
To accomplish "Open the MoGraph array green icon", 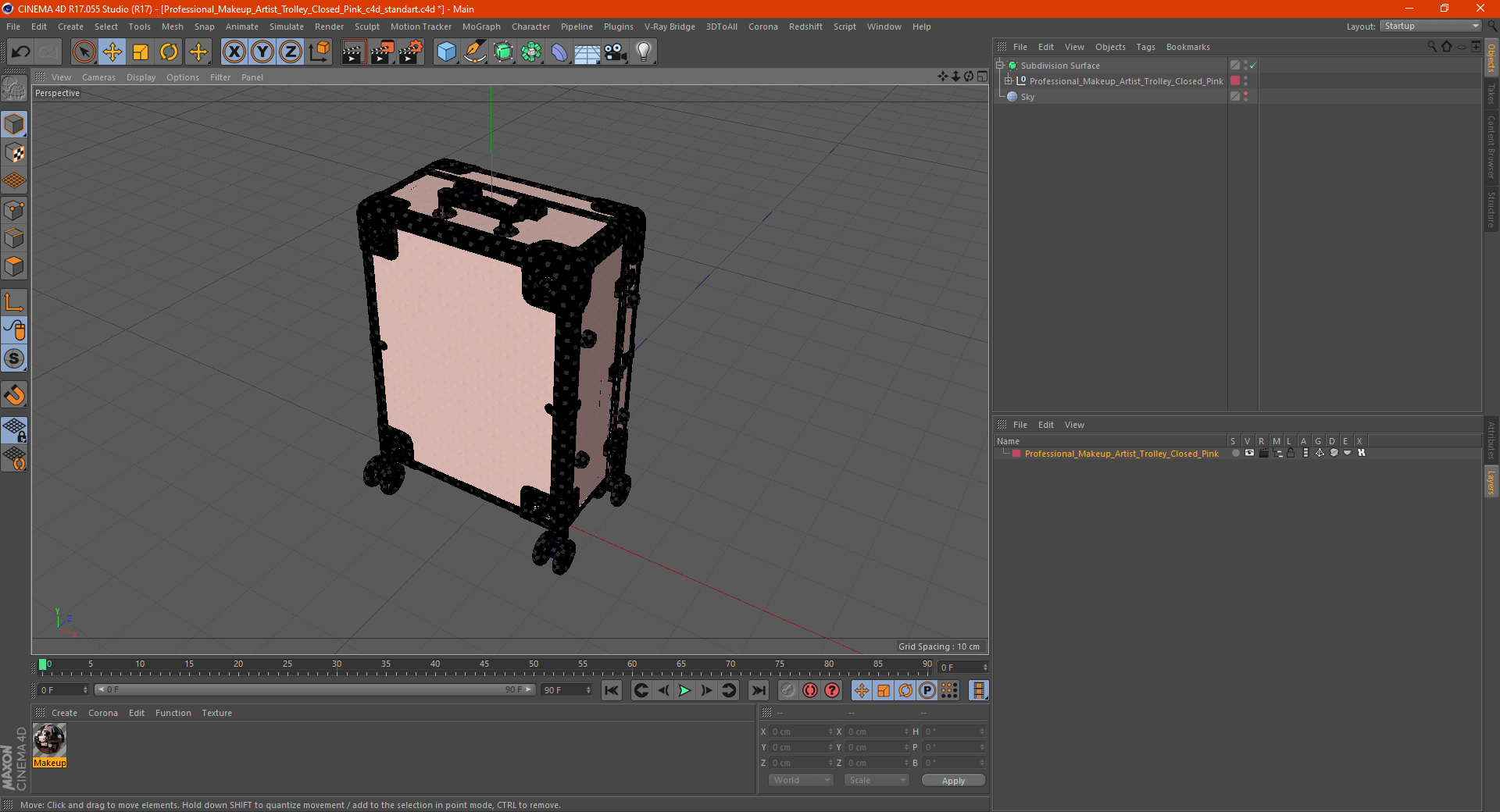I will (x=531, y=52).
